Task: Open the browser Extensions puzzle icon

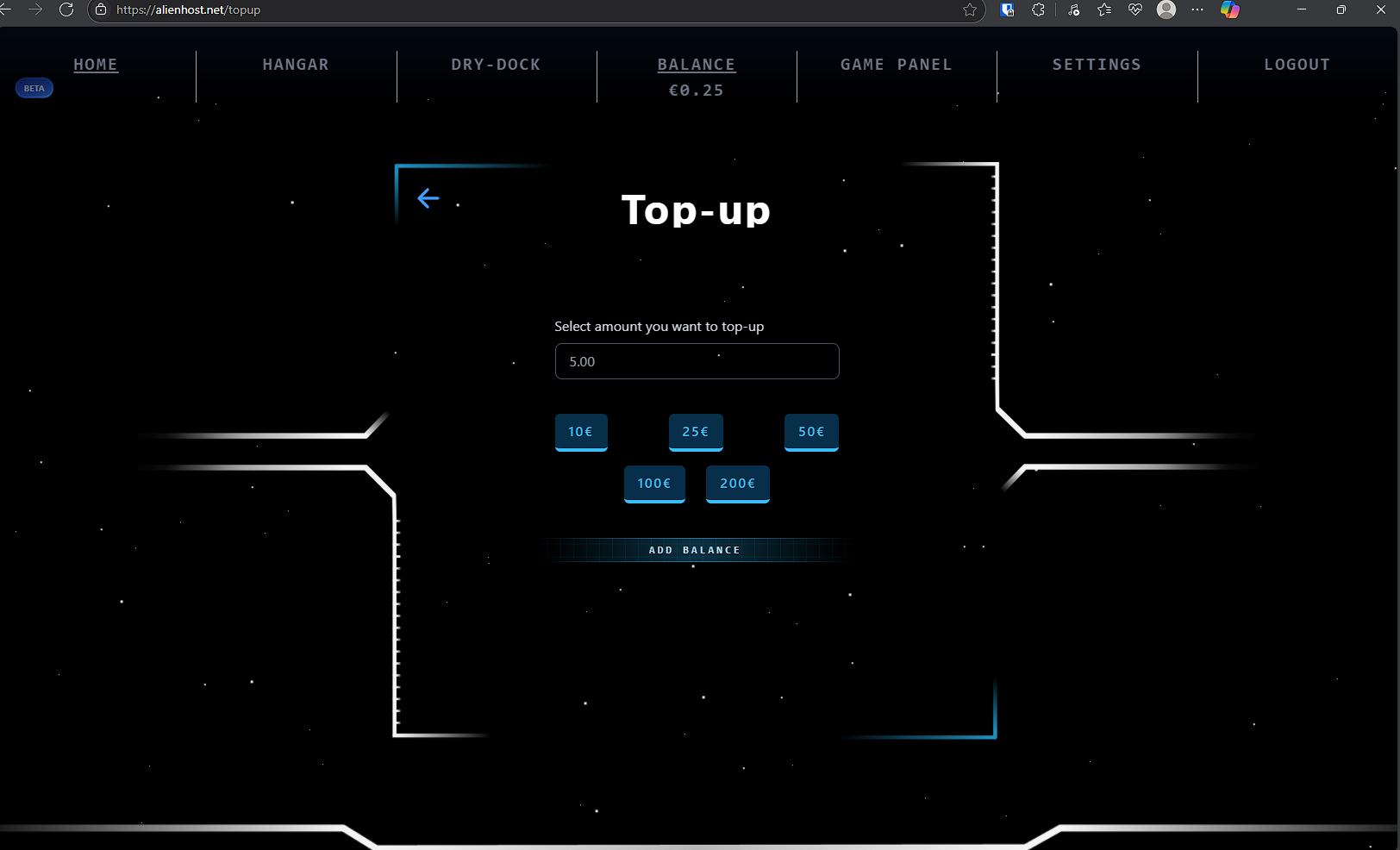Action: pos(1038,9)
